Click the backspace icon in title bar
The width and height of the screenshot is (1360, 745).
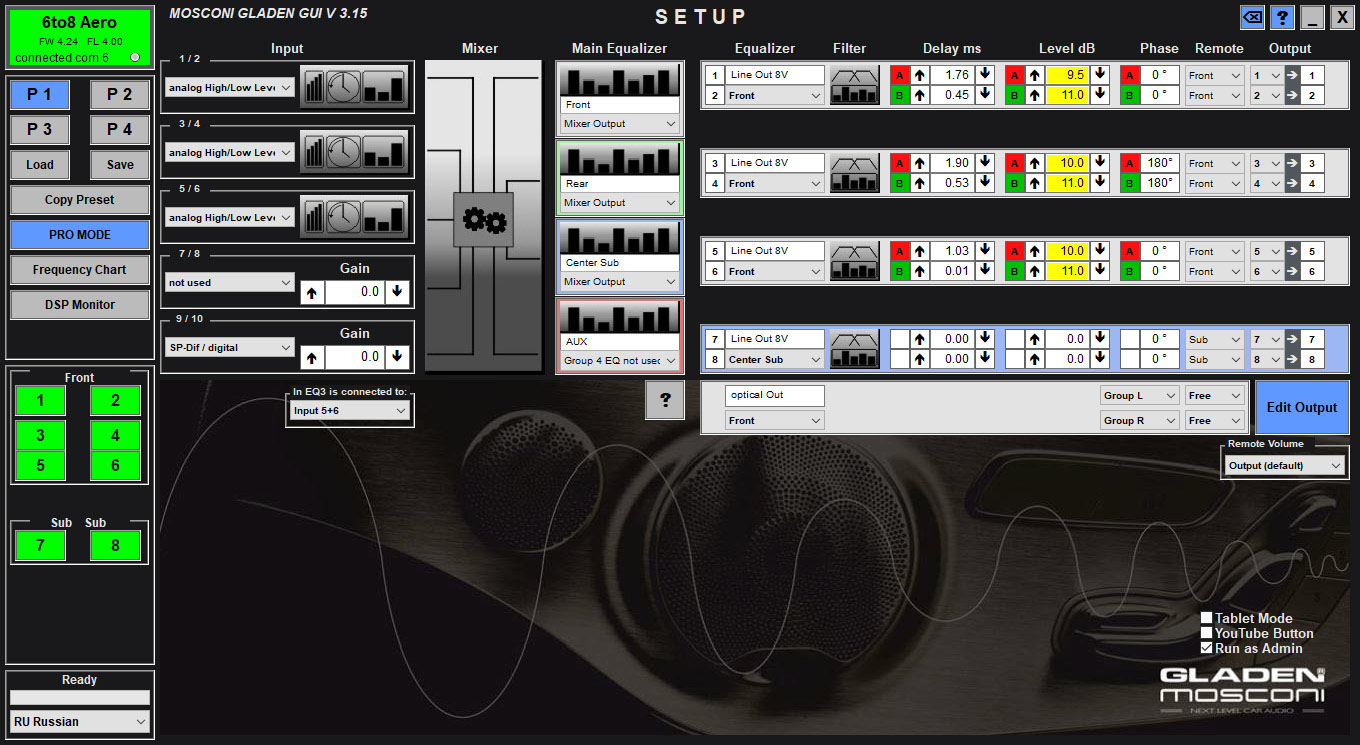(1252, 17)
